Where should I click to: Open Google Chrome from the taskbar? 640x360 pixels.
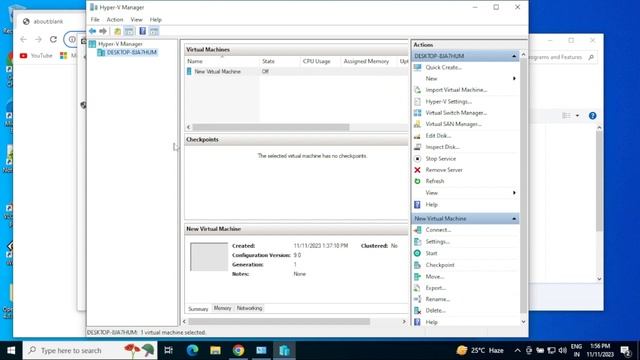coord(238,350)
